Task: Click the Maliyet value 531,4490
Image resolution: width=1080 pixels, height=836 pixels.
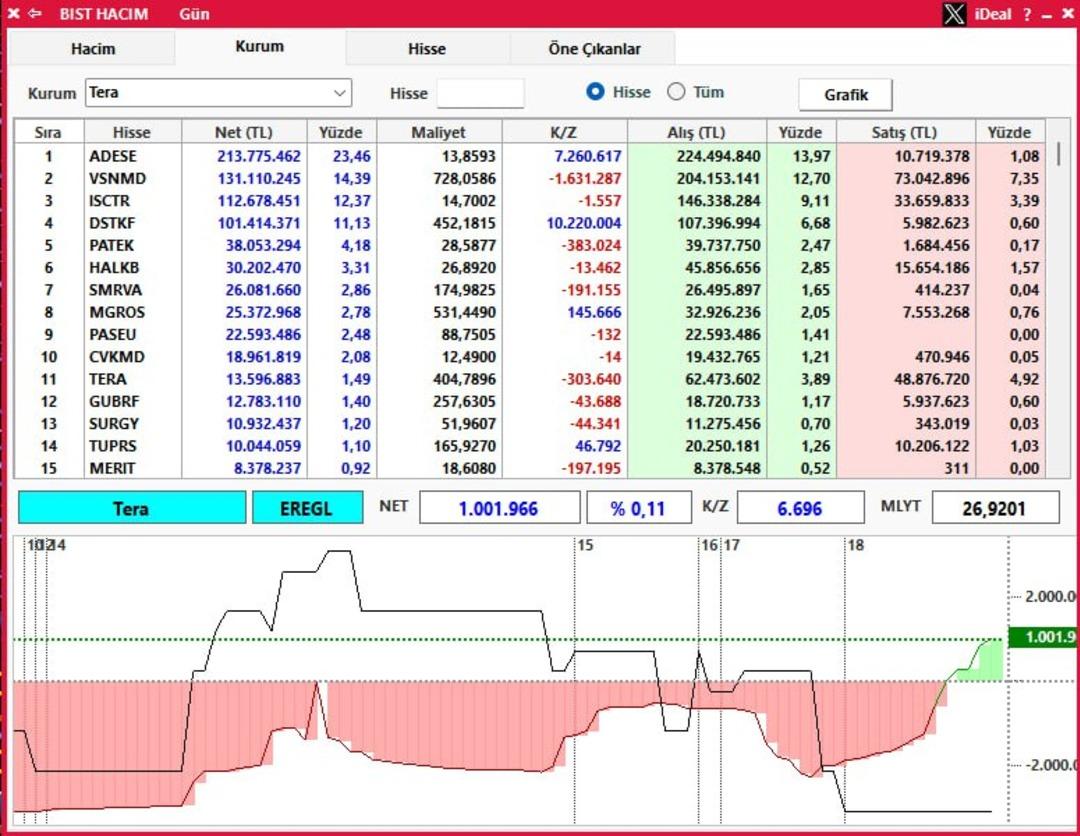Action: (464, 312)
